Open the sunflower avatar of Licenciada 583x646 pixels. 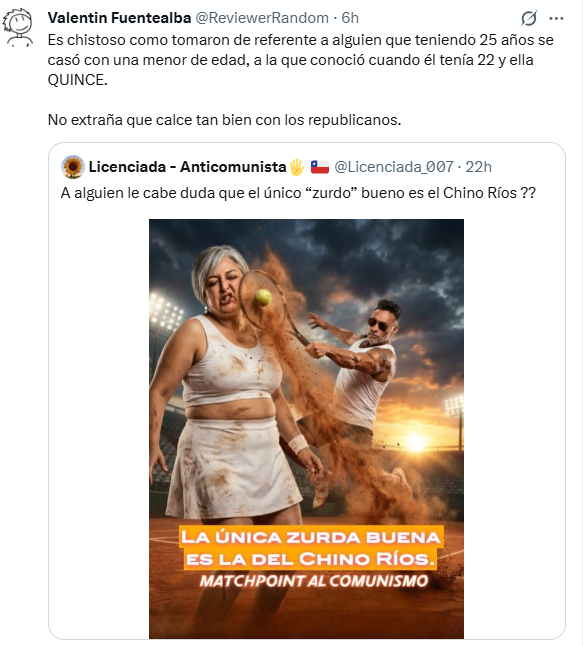[73, 167]
